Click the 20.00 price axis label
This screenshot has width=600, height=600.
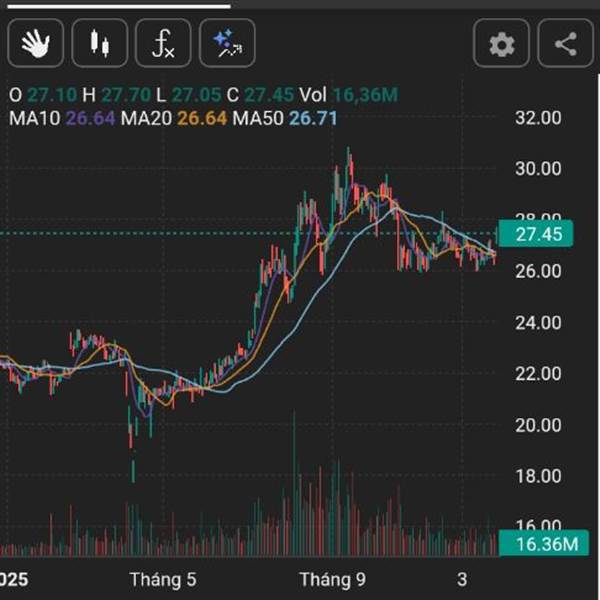click(x=538, y=425)
